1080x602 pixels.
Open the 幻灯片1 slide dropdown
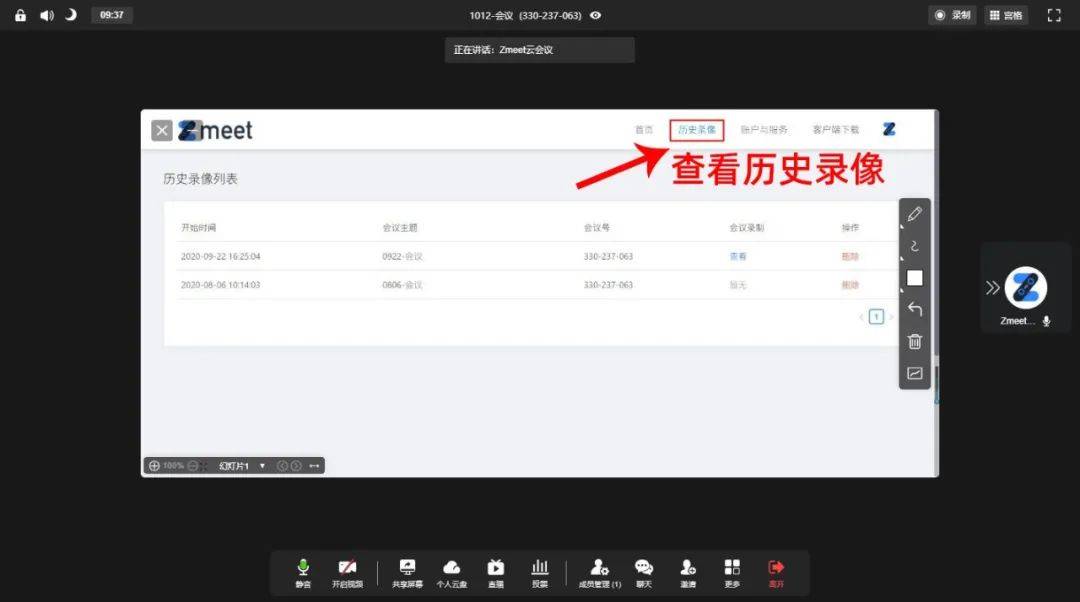(242, 466)
